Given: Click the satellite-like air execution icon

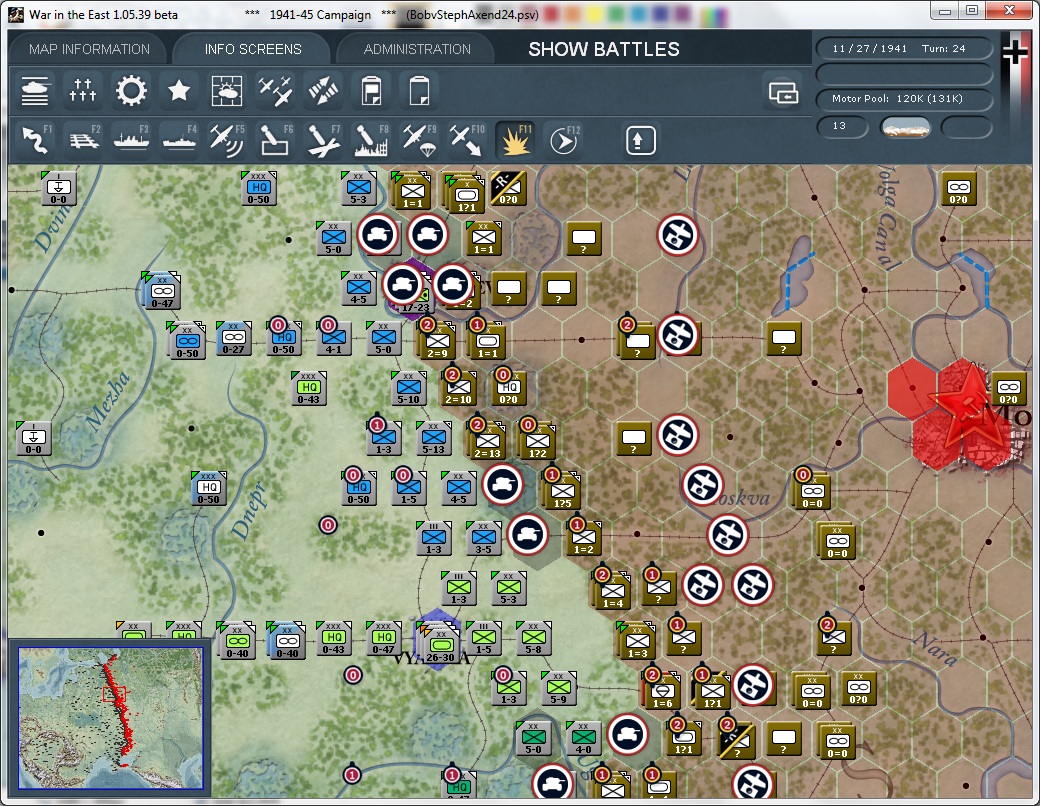Looking at the screenshot, I should click(323, 91).
